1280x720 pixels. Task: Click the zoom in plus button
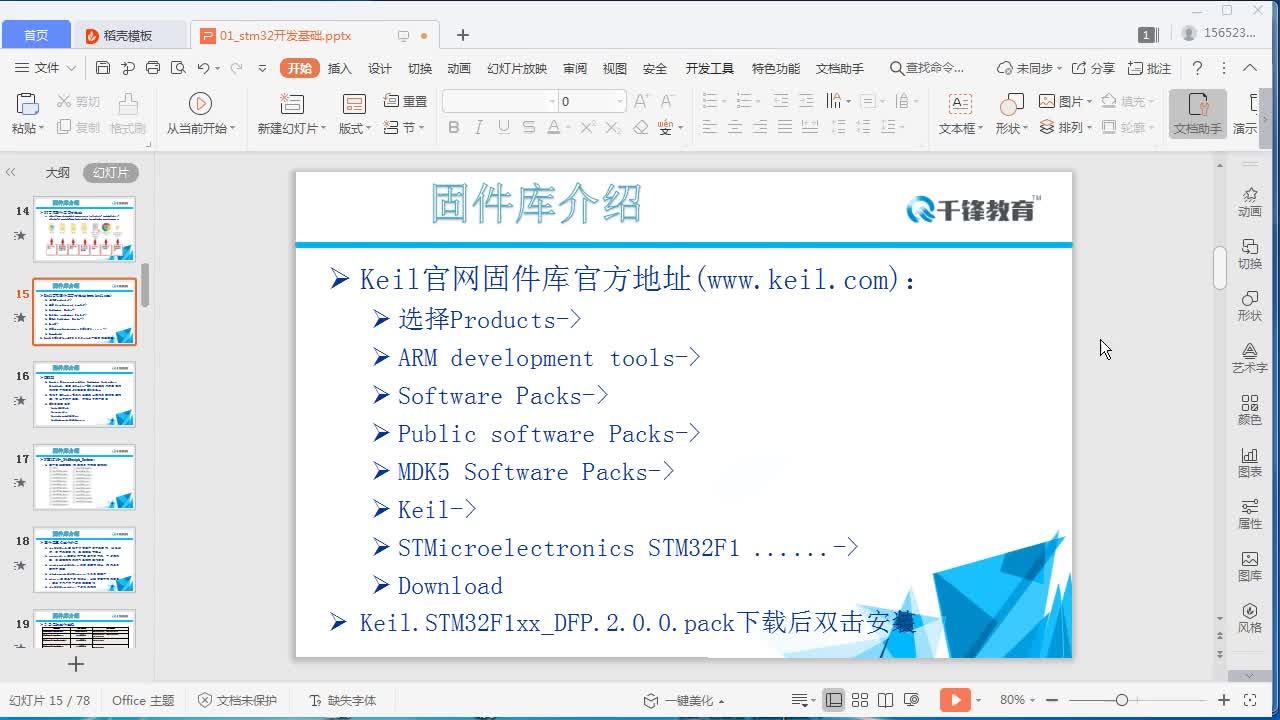pyautogui.click(x=1224, y=700)
